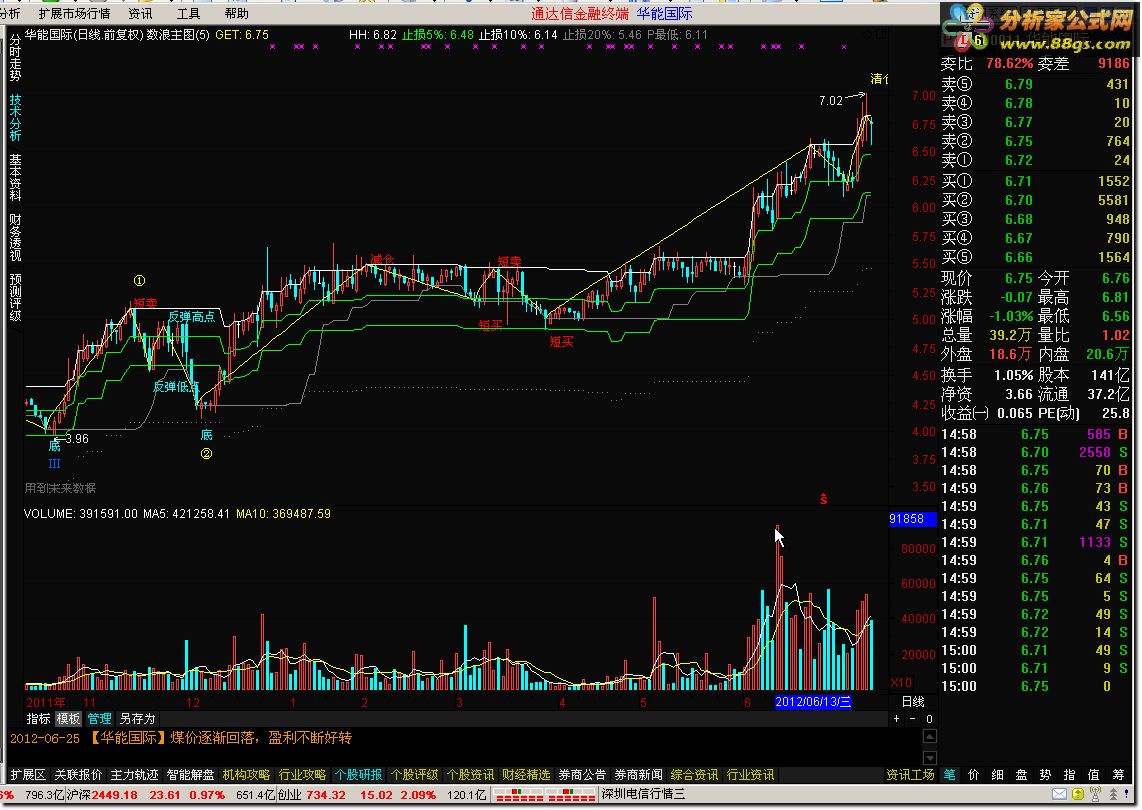1142x810 pixels.
Task: Open the 帮助 menu
Action: [x=236, y=13]
